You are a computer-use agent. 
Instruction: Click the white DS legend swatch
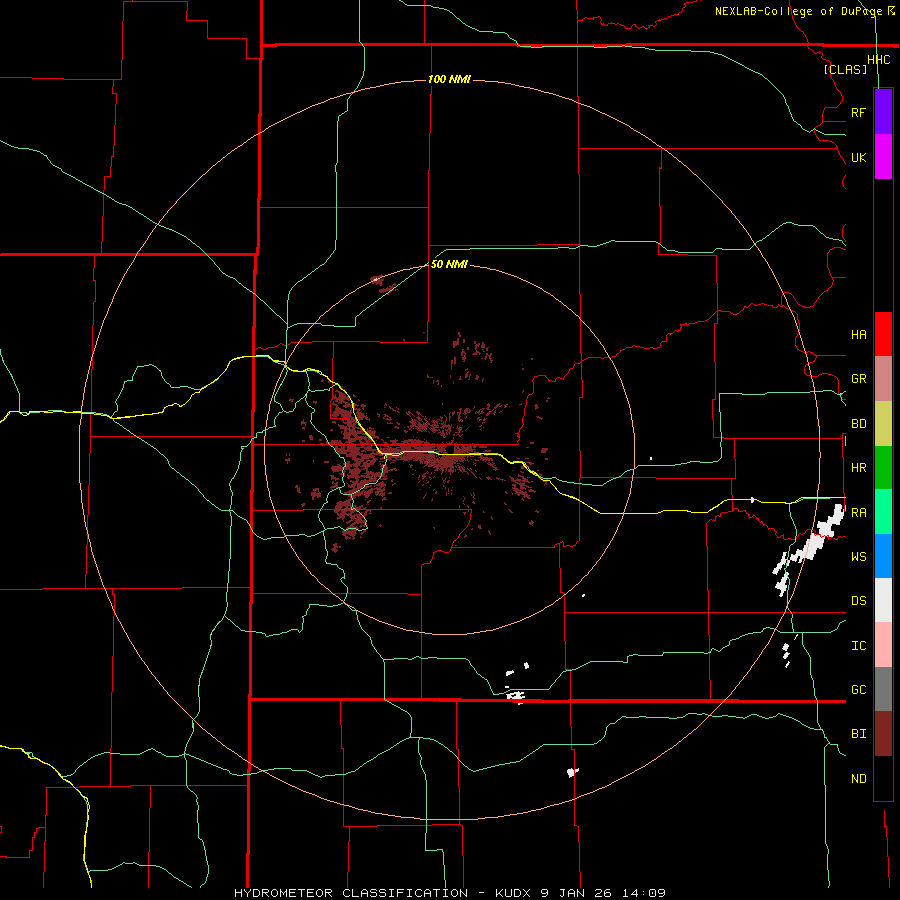click(883, 600)
